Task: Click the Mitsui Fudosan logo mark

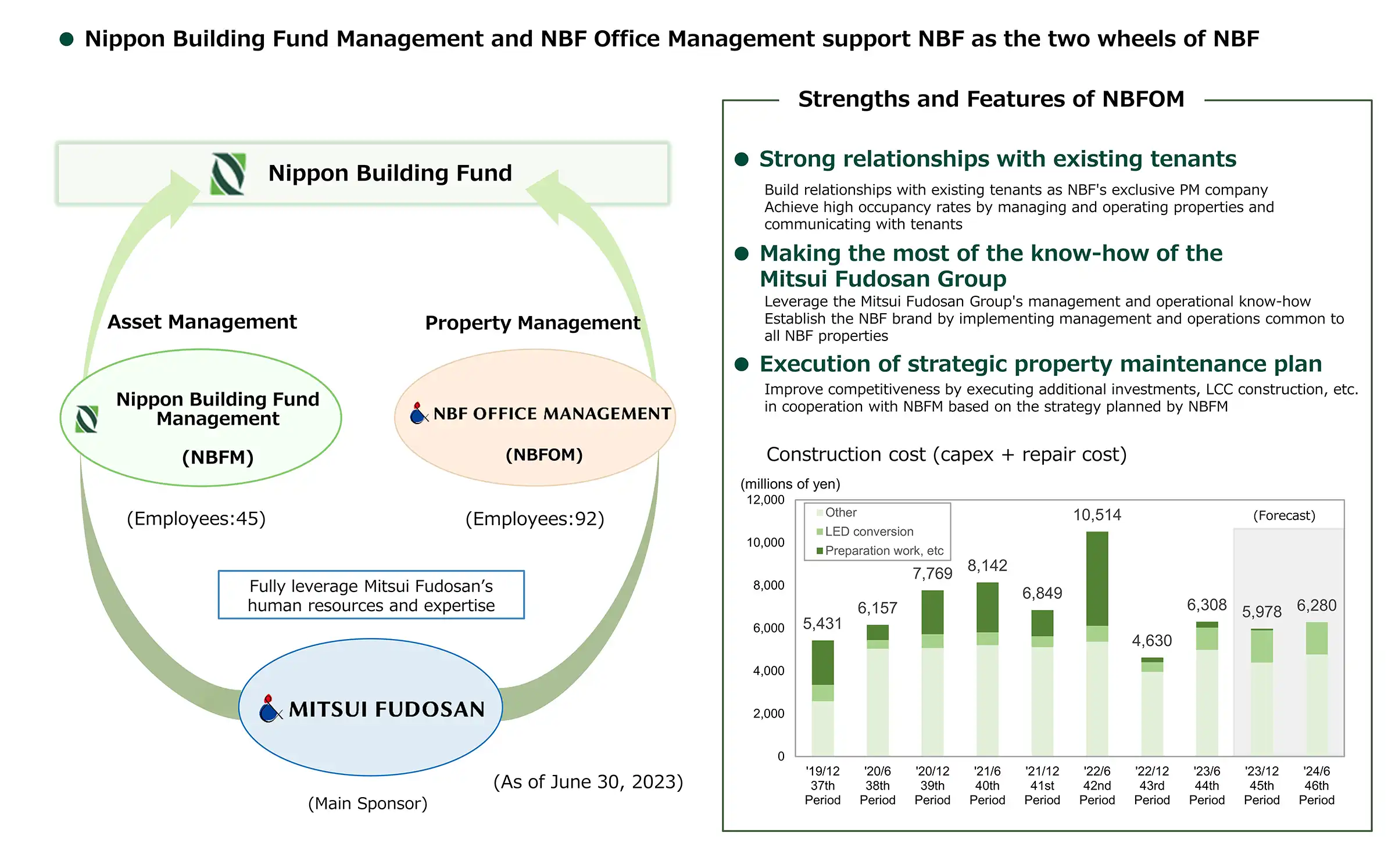Action: pos(270,708)
